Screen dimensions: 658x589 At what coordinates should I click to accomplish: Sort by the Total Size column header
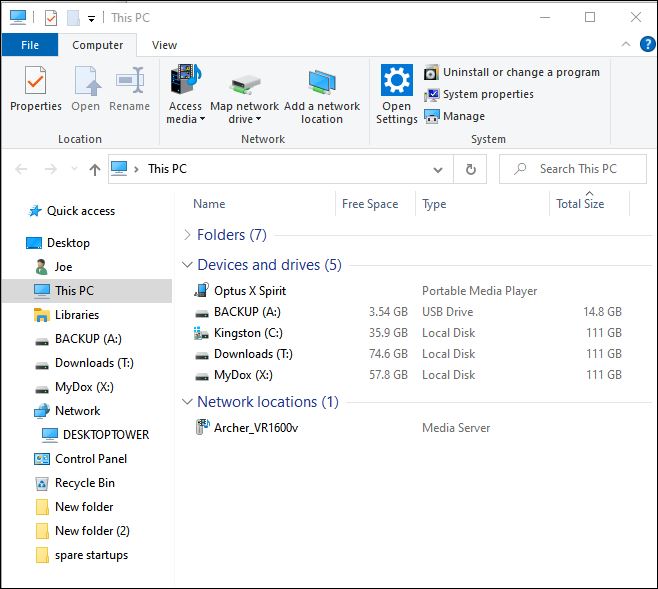point(580,204)
